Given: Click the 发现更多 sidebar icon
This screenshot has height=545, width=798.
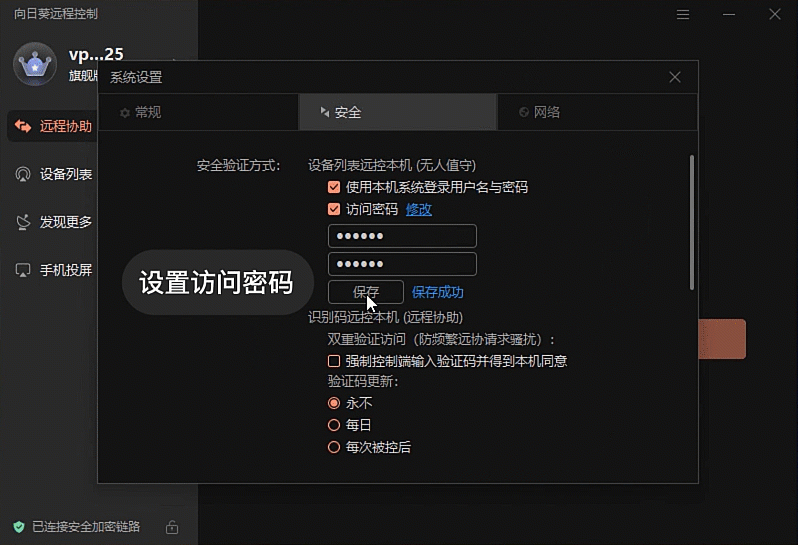Looking at the screenshot, I should click(23, 222).
